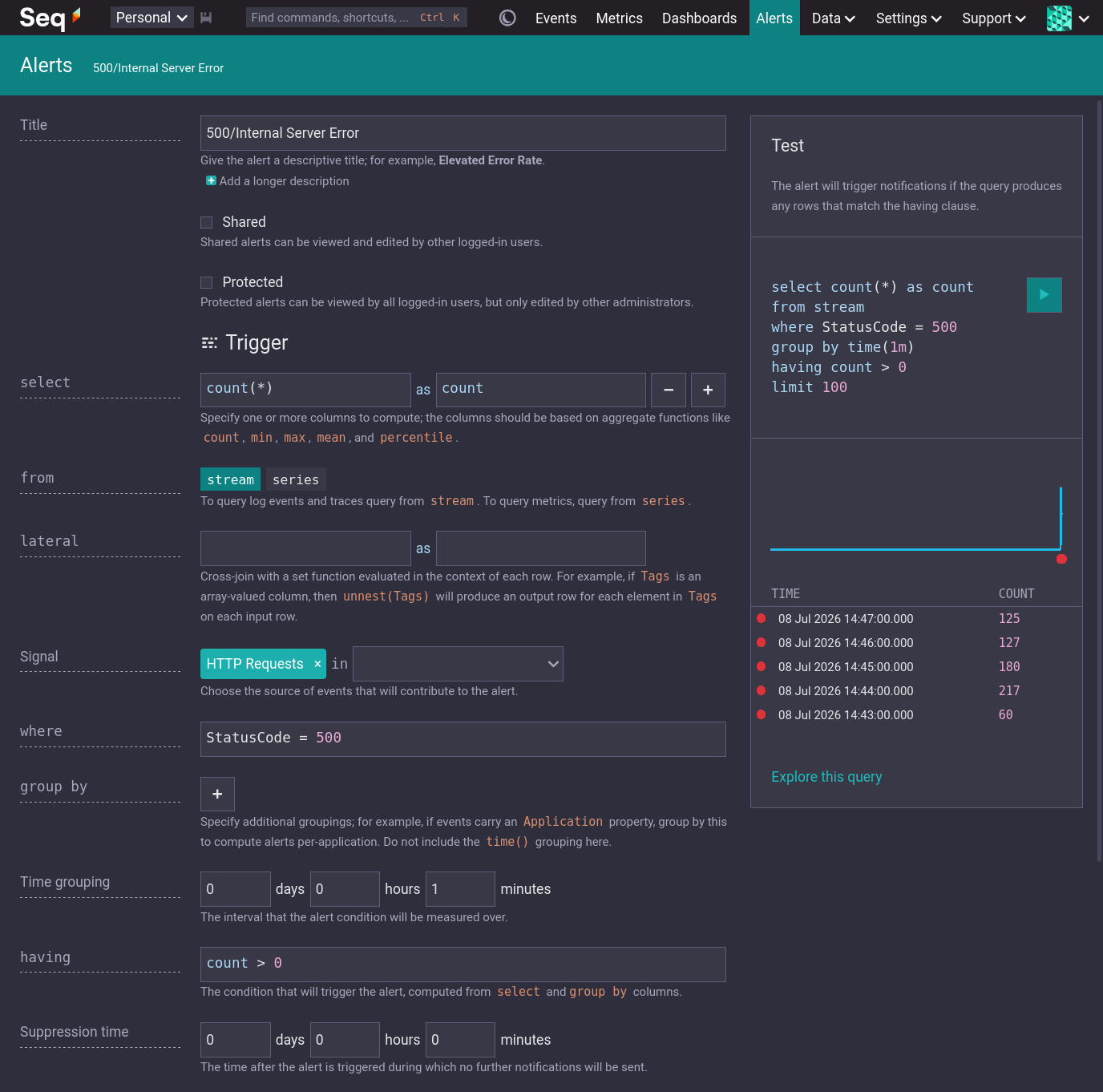Open the user avatar menu

[1068, 18]
